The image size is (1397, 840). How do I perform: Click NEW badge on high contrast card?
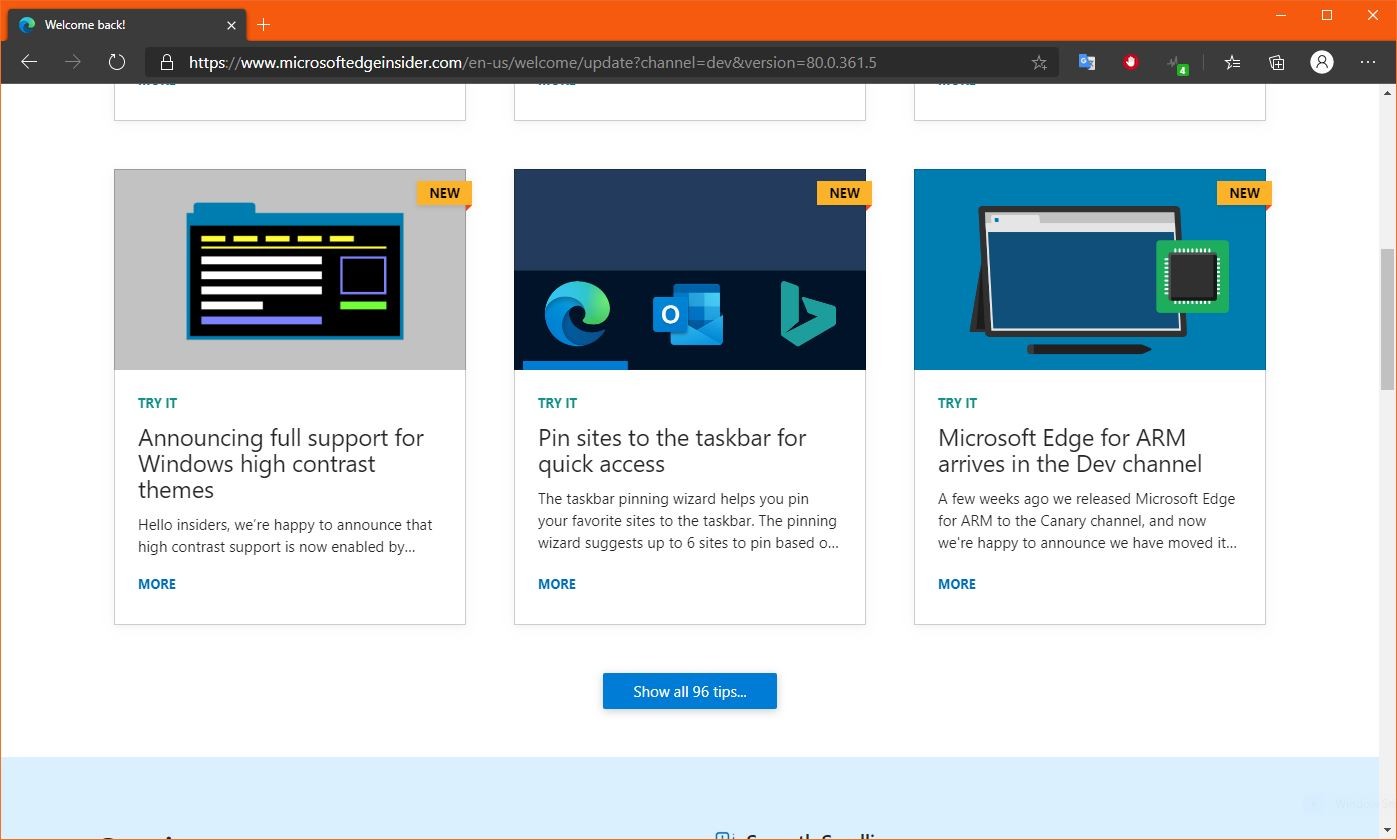444,193
